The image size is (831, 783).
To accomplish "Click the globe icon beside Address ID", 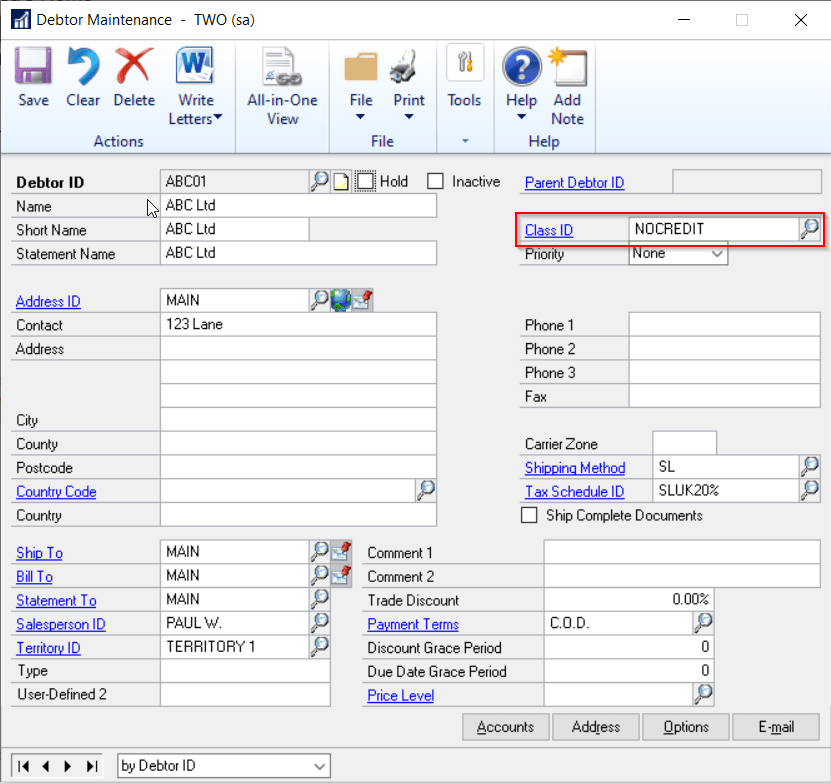I will (341, 300).
